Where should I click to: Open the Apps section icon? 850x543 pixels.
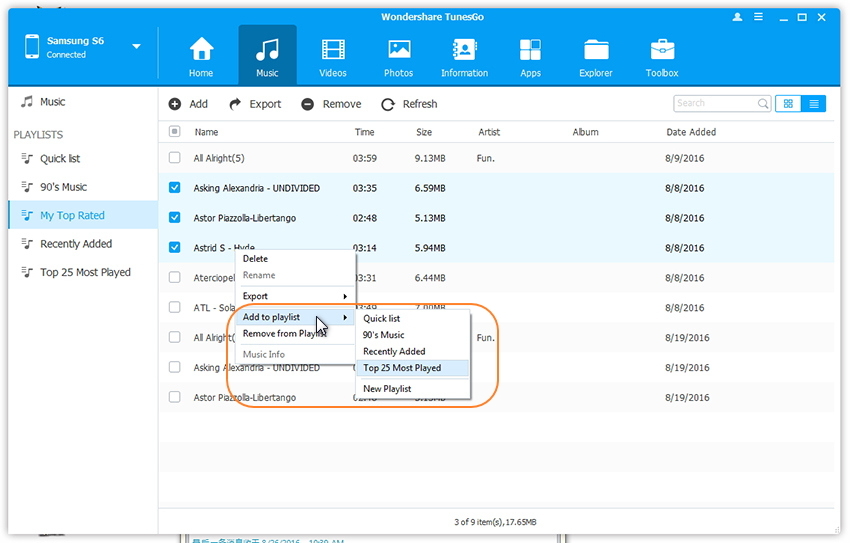(530, 50)
